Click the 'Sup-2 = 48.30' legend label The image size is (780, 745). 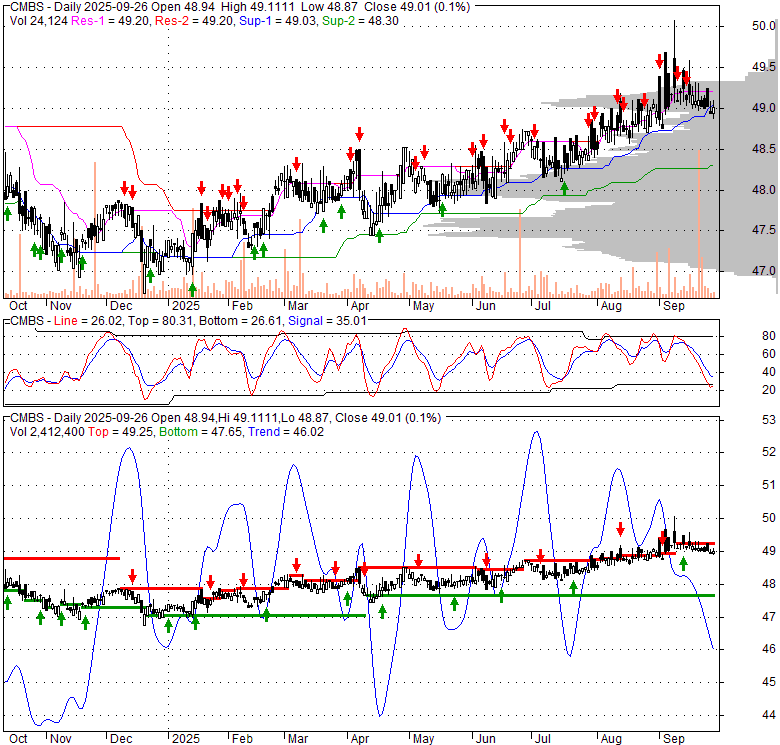coord(360,21)
